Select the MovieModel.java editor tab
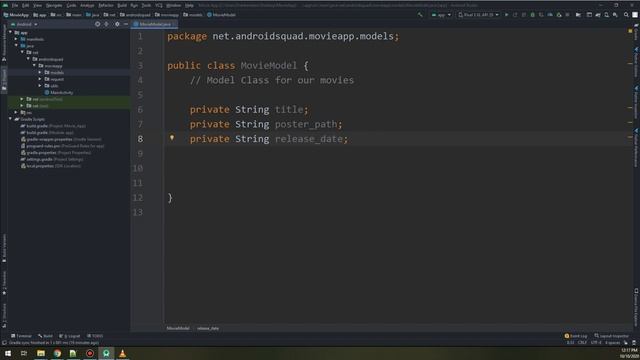 [153, 24]
